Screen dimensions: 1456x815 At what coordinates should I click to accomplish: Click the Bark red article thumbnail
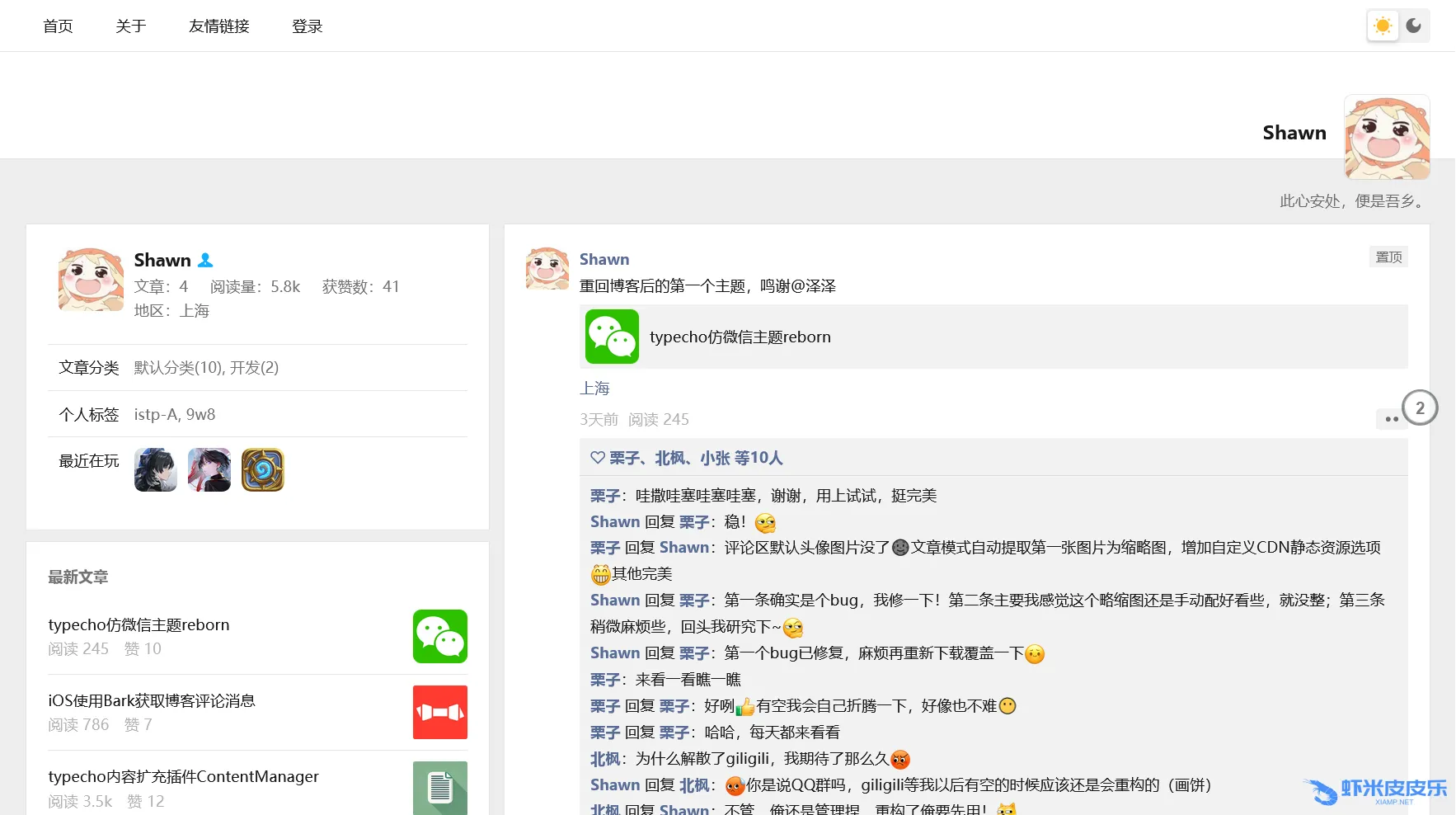pyautogui.click(x=439, y=712)
